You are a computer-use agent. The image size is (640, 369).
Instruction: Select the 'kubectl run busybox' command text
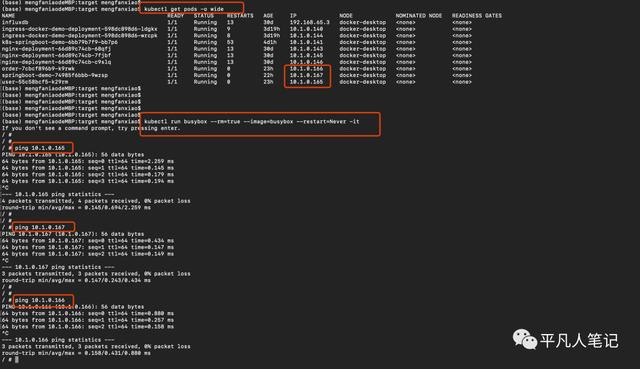[252, 121]
